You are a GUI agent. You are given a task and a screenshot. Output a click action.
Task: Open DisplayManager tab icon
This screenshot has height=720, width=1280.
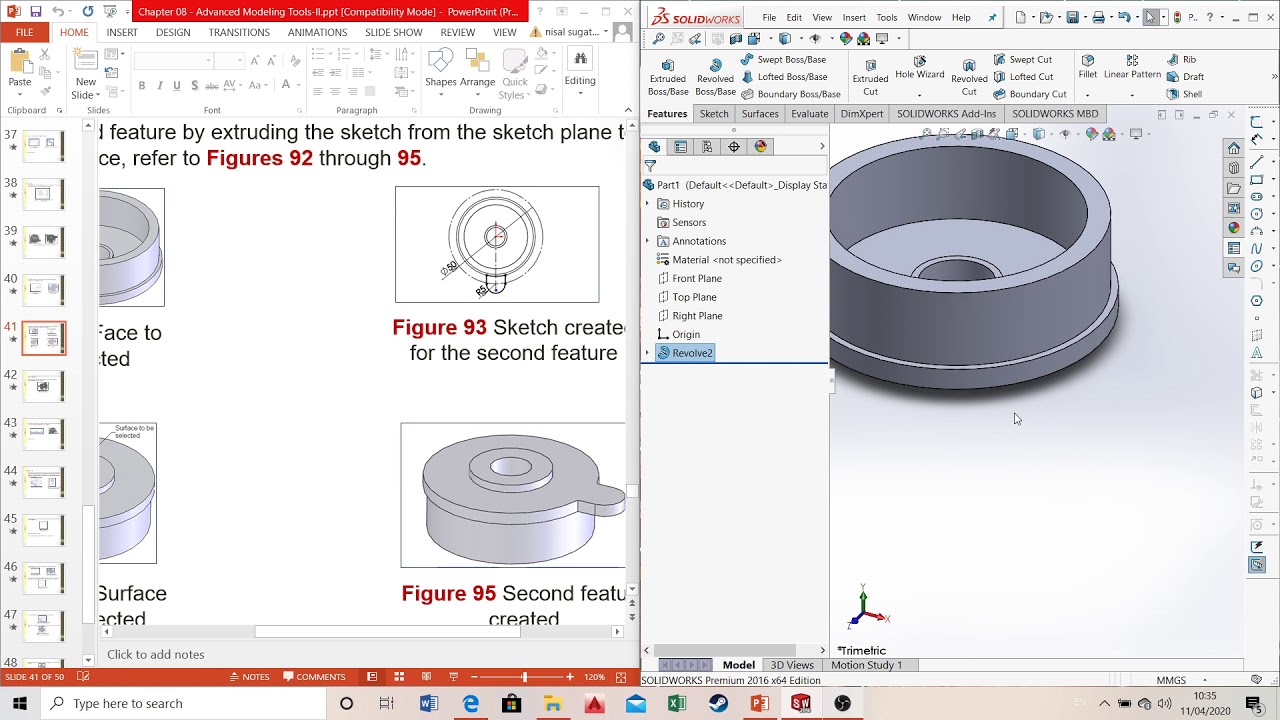[x=761, y=147]
